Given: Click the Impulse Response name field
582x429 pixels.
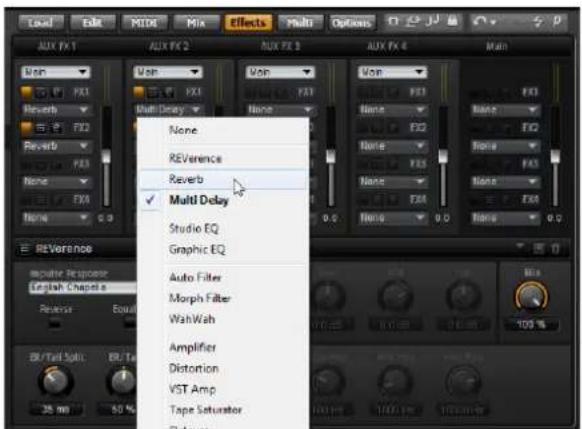Looking at the screenshot, I should pos(83,287).
